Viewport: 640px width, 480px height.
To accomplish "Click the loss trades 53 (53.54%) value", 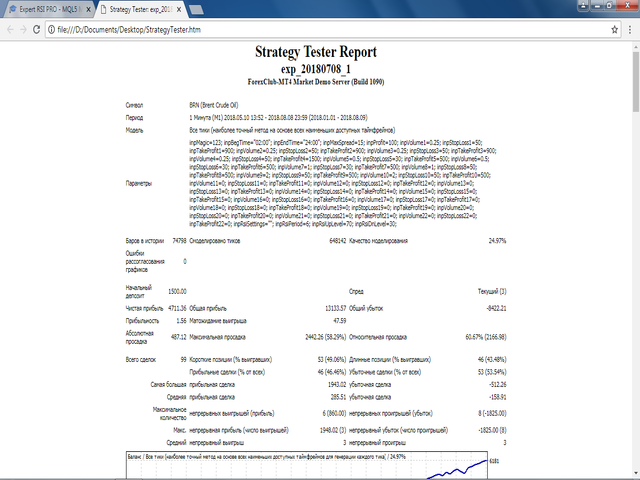I will [492, 372].
